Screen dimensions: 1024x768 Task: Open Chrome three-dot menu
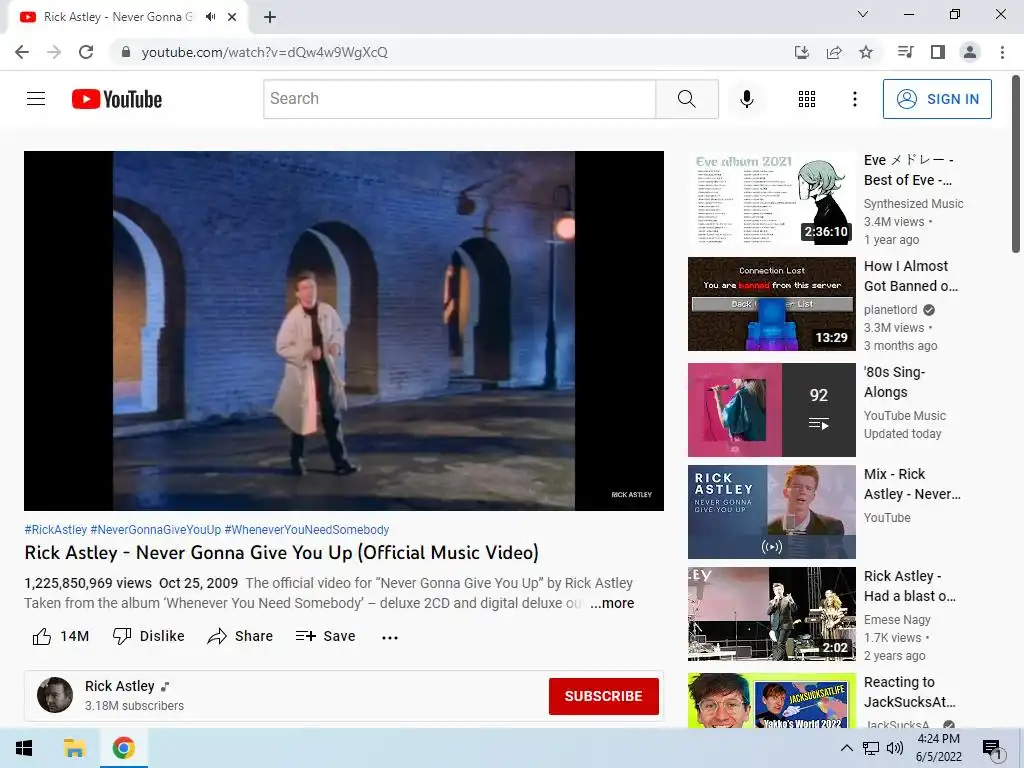click(x=1002, y=52)
